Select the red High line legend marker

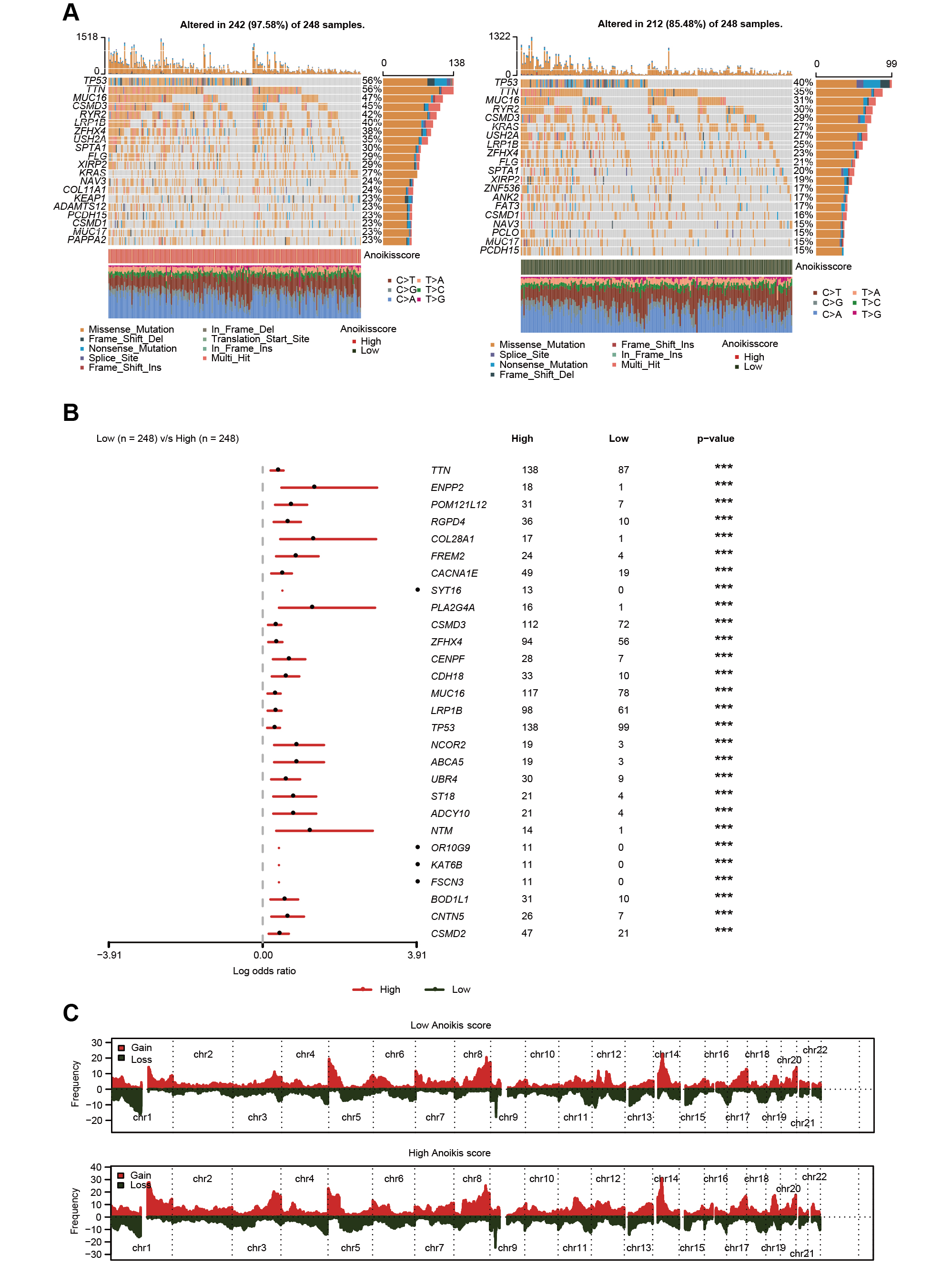(x=362, y=990)
